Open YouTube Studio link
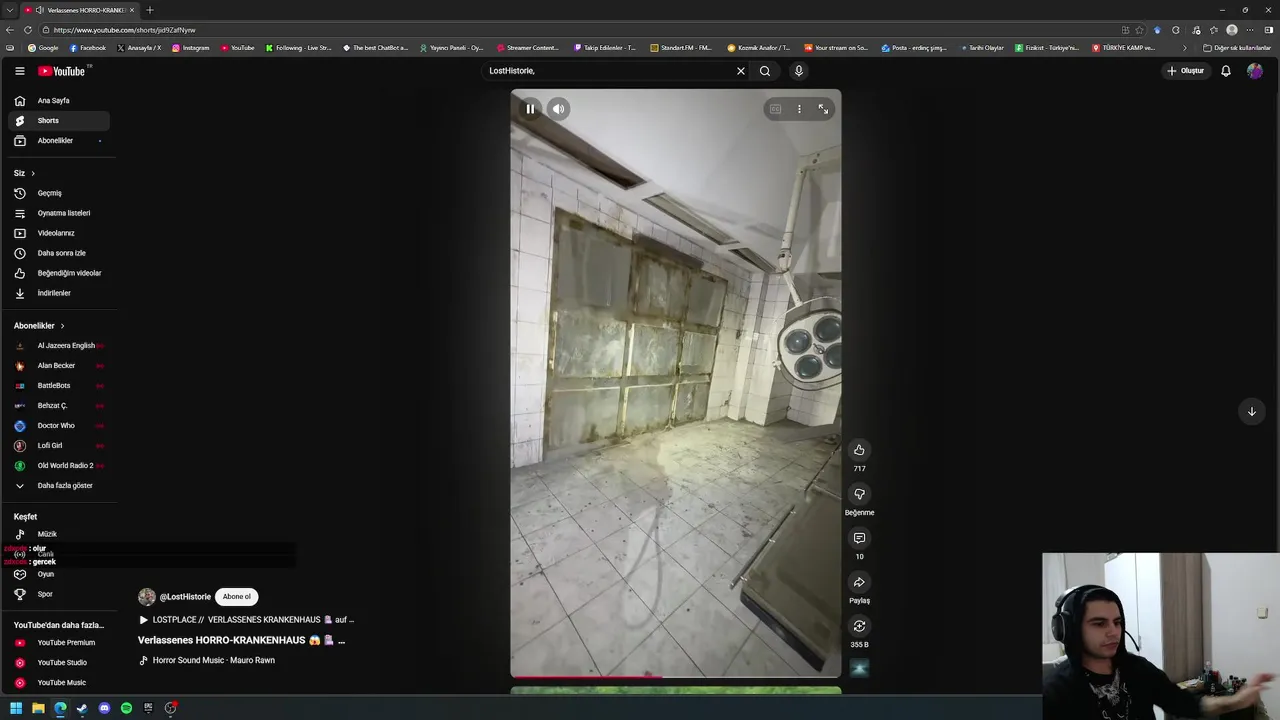The width and height of the screenshot is (1280, 720). 58,663
